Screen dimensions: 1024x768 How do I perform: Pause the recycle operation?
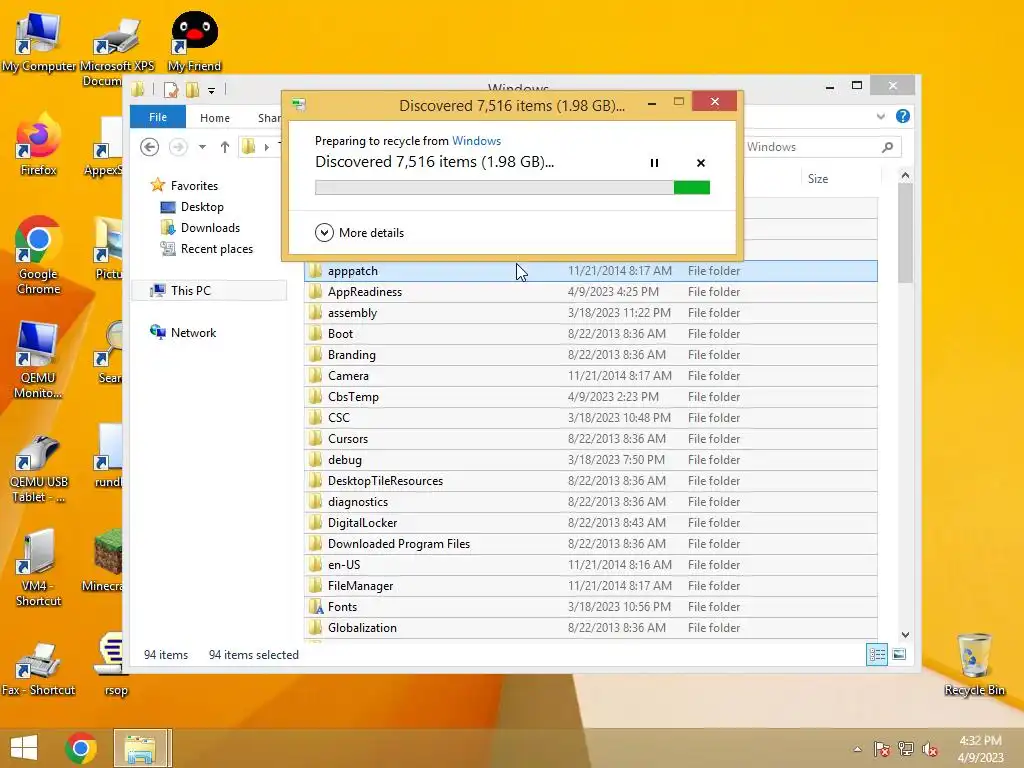click(654, 163)
